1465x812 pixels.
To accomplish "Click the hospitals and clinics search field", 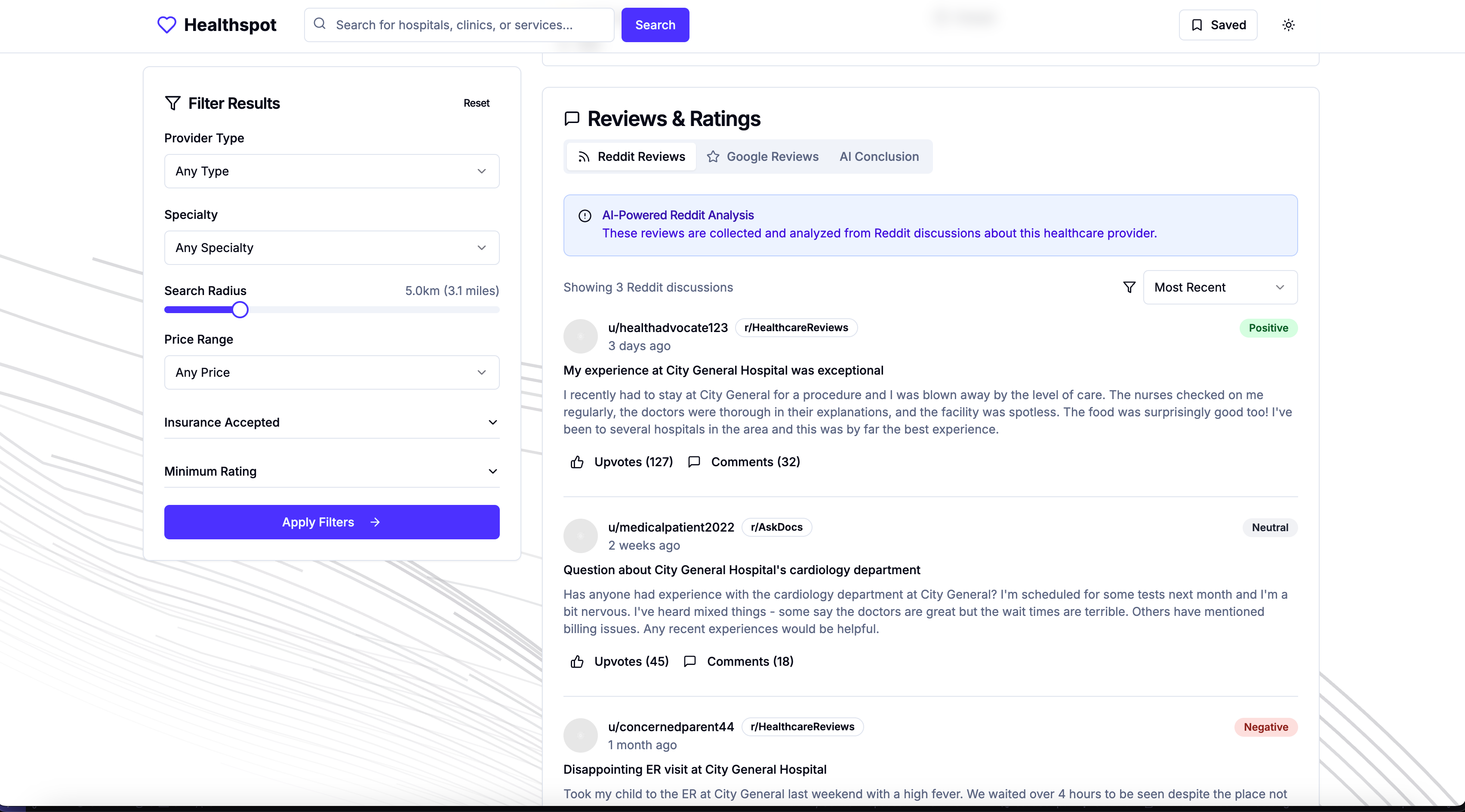I will [x=466, y=25].
